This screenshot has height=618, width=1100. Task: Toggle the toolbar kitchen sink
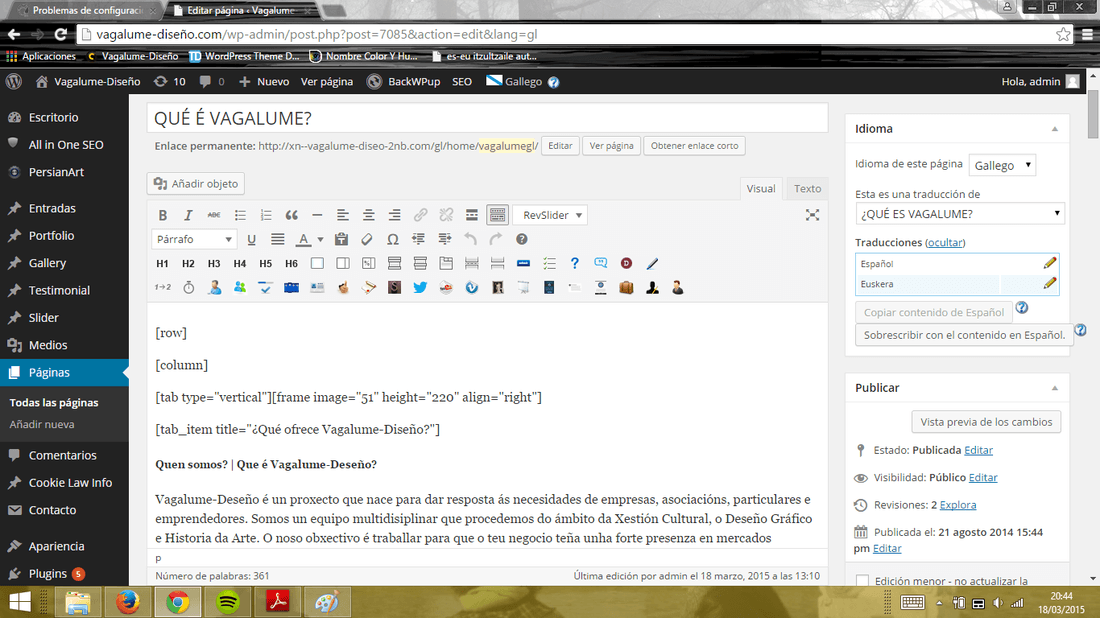coord(497,215)
